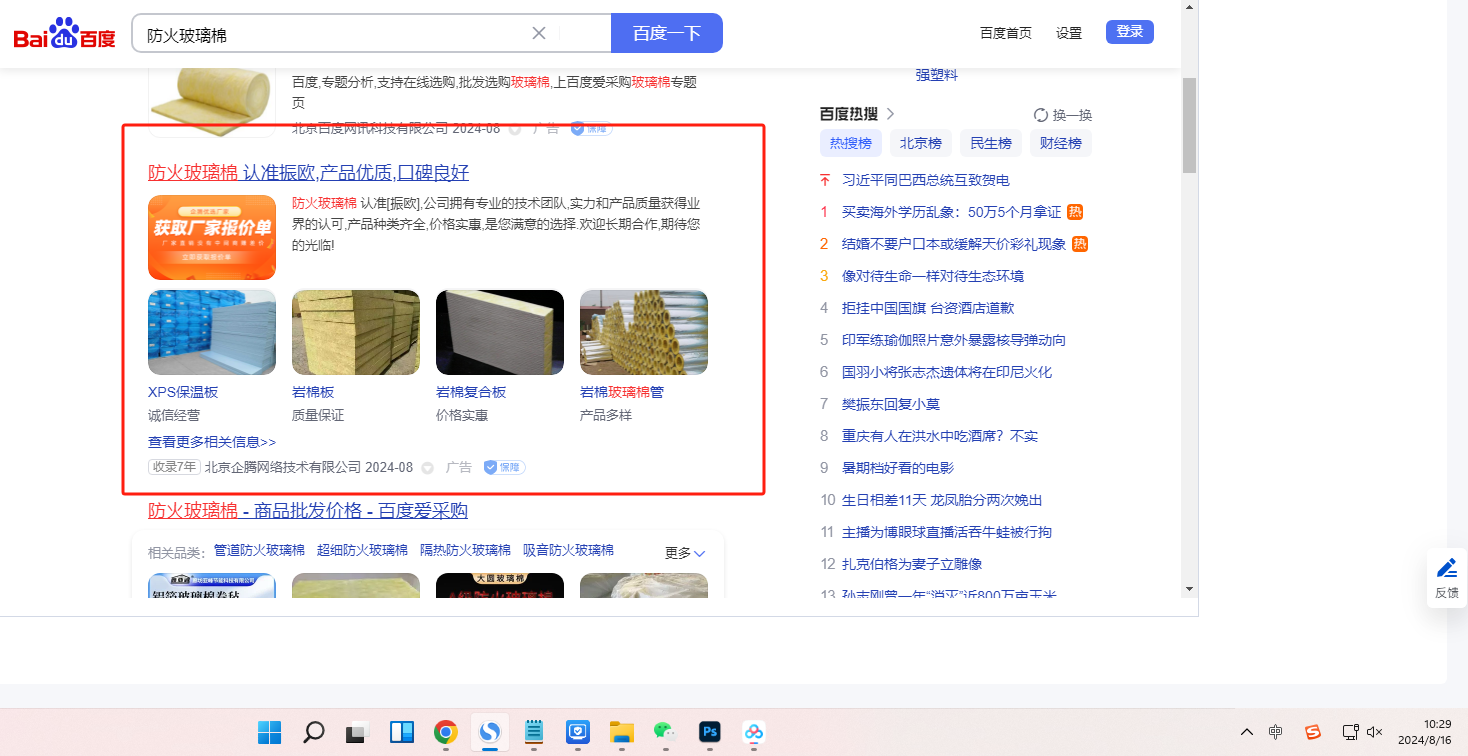This screenshot has height=756, width=1468.
Task: Open Windows taskbar search
Action: pos(314,732)
